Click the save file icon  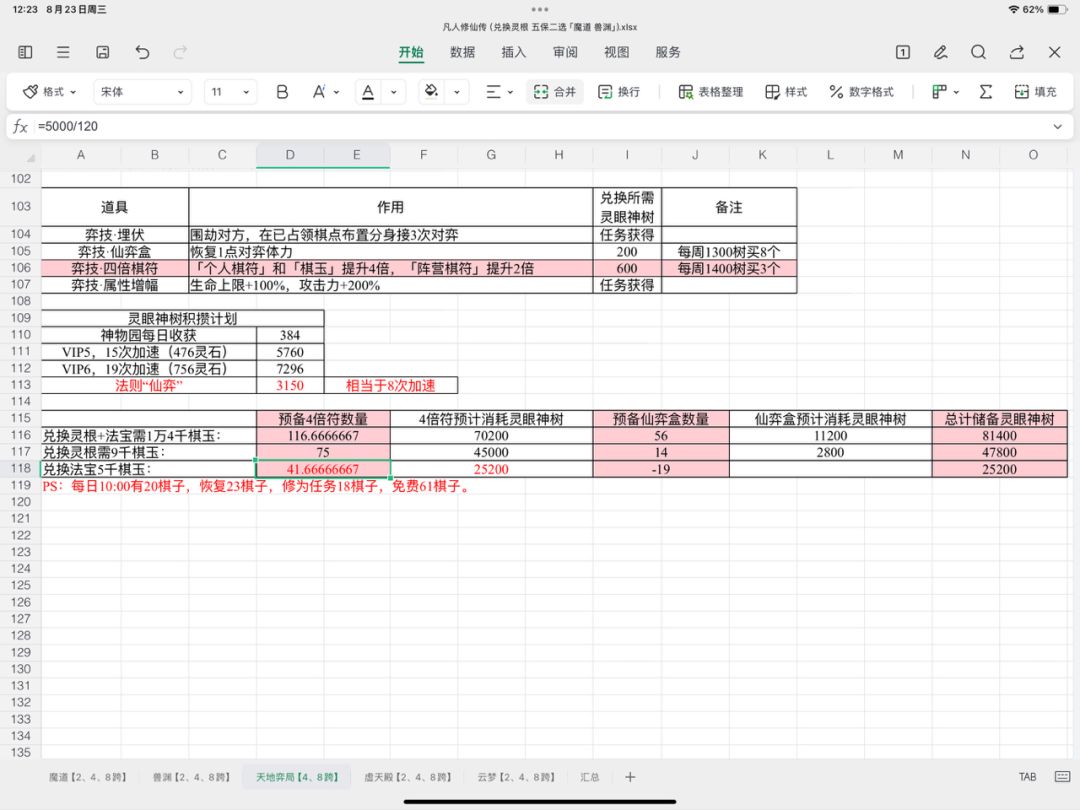103,52
